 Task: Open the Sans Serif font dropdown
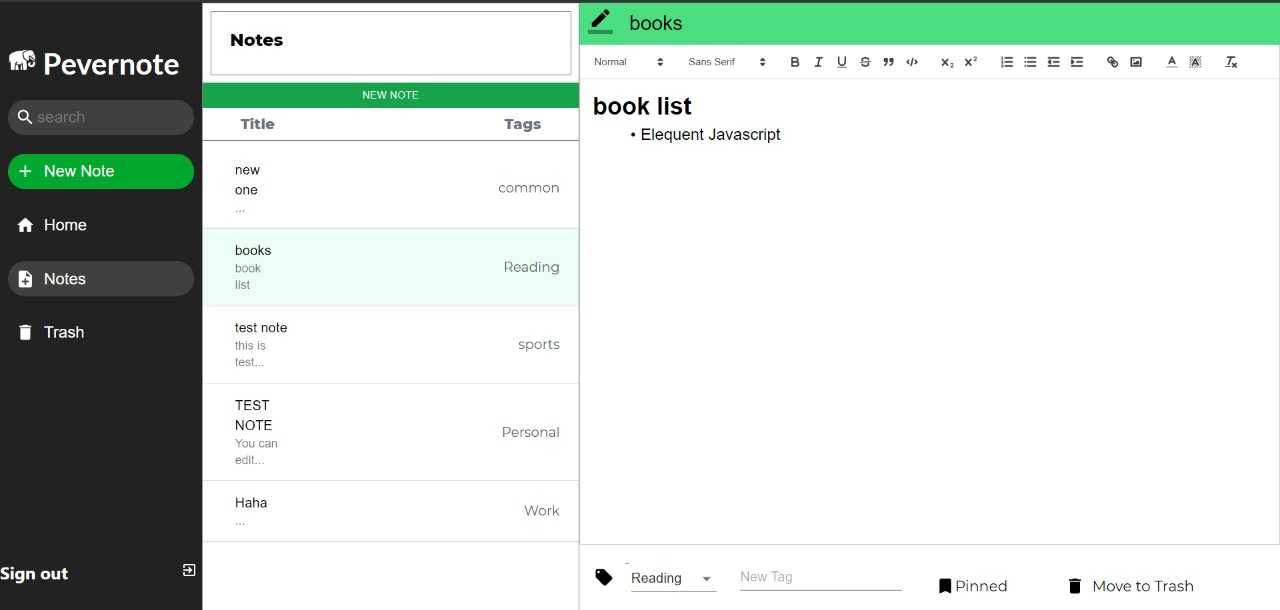[x=727, y=62]
